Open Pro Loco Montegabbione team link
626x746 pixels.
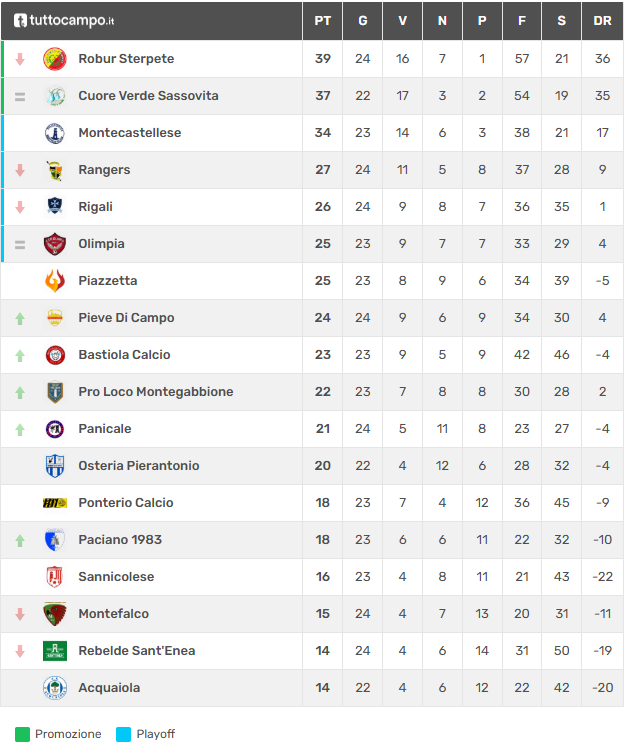pos(156,392)
